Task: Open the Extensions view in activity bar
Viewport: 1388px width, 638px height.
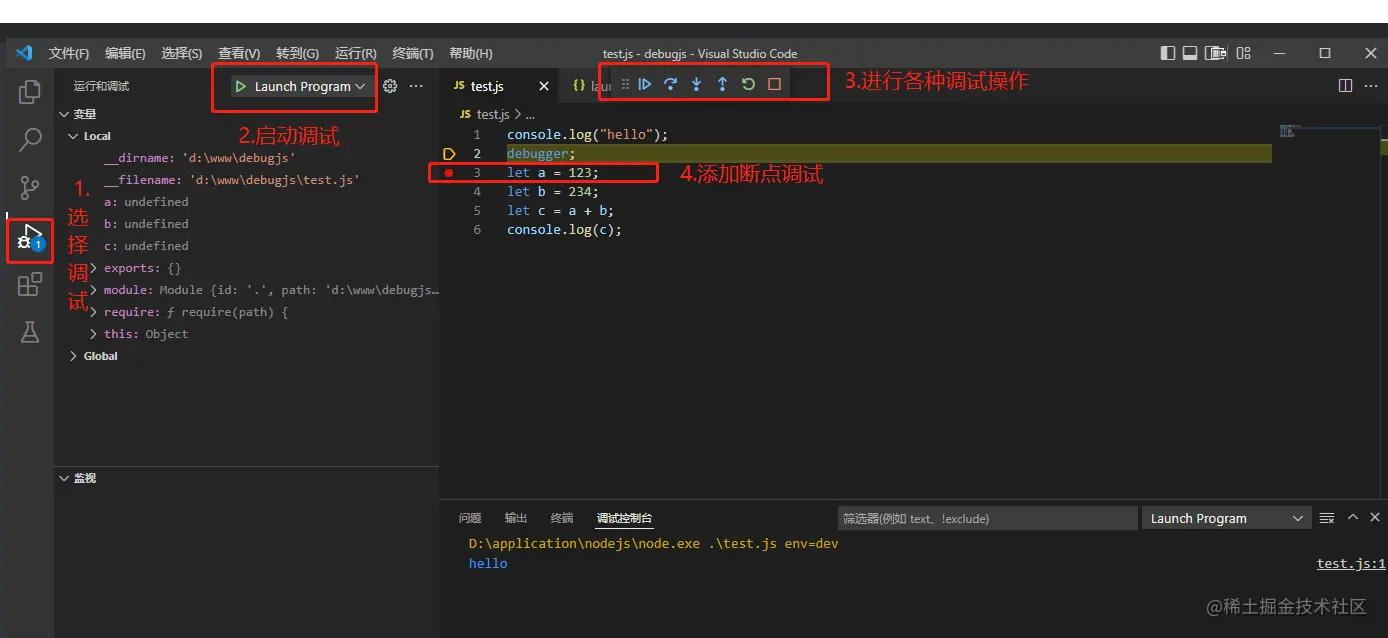Action: [30, 285]
